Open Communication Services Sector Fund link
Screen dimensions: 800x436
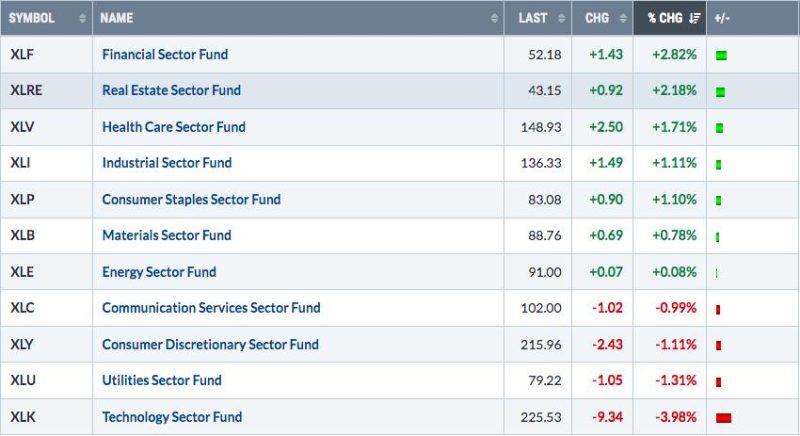[211, 308]
